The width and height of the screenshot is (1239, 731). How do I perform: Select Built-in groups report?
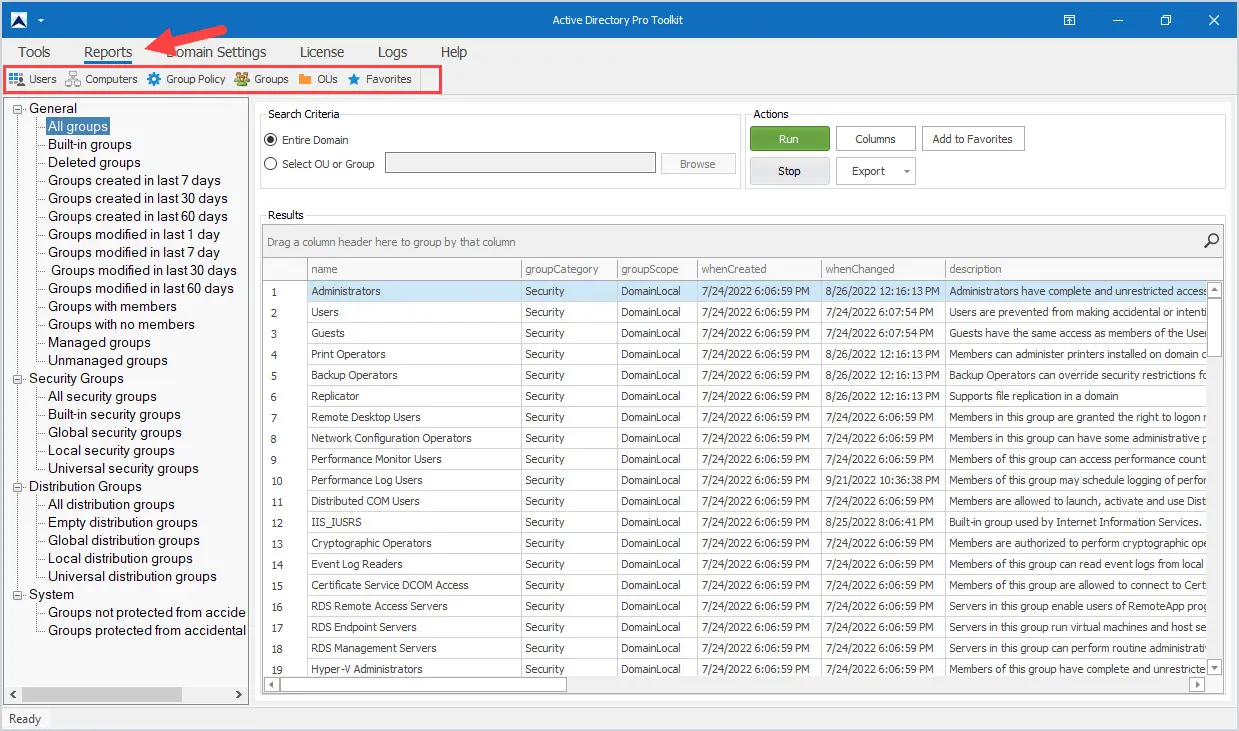pos(90,145)
